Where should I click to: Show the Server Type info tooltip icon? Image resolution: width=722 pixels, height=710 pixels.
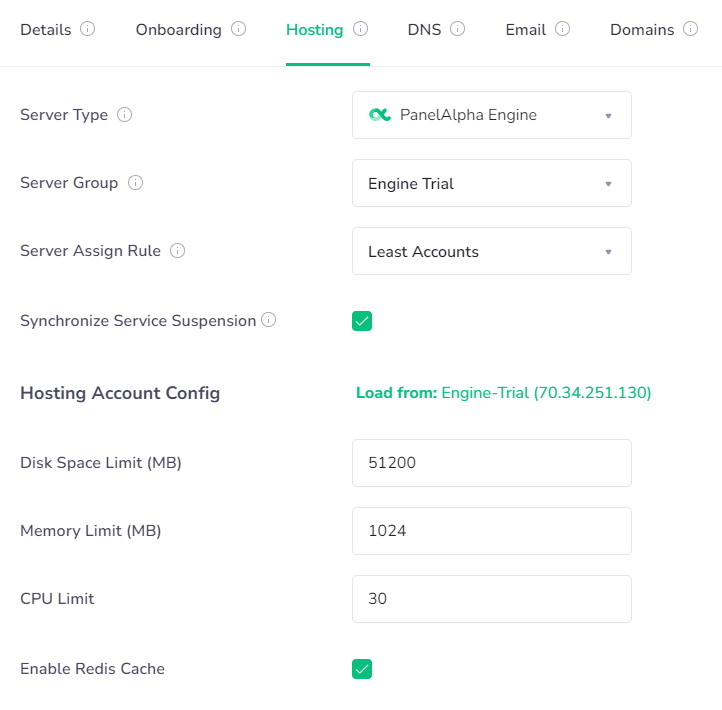coord(124,114)
